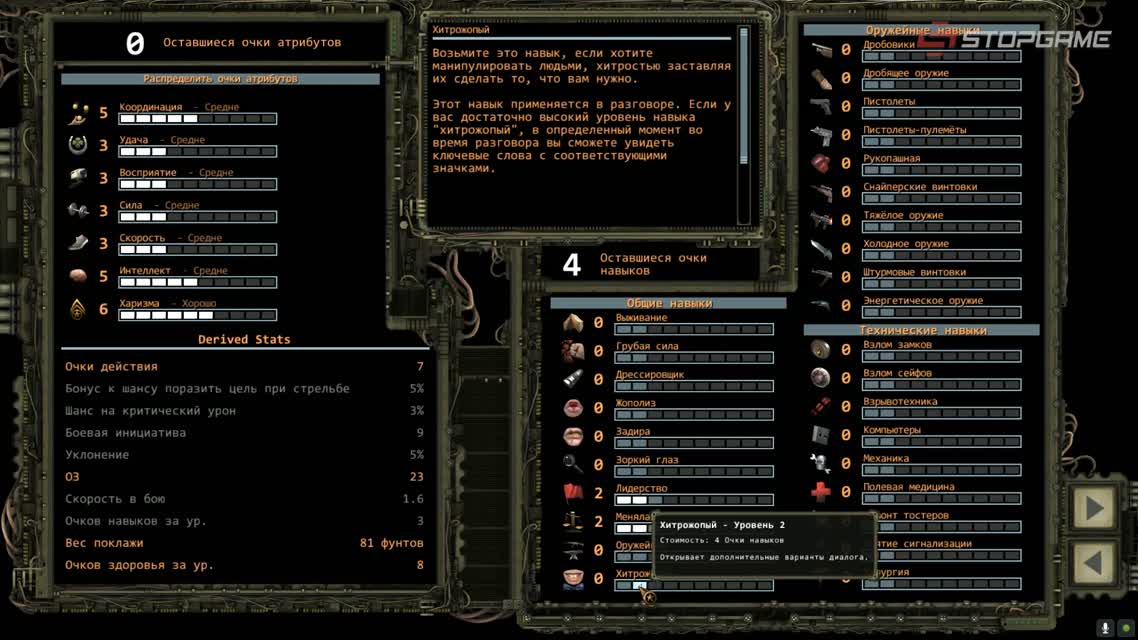Click the Распределить очки атрибутов header

[x=220, y=78]
